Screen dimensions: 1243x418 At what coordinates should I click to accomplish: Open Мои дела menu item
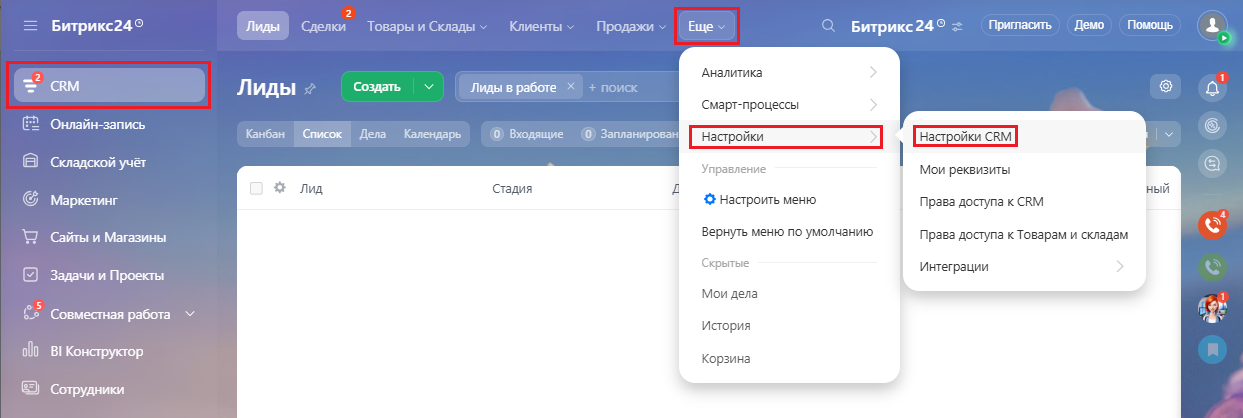[x=730, y=294]
